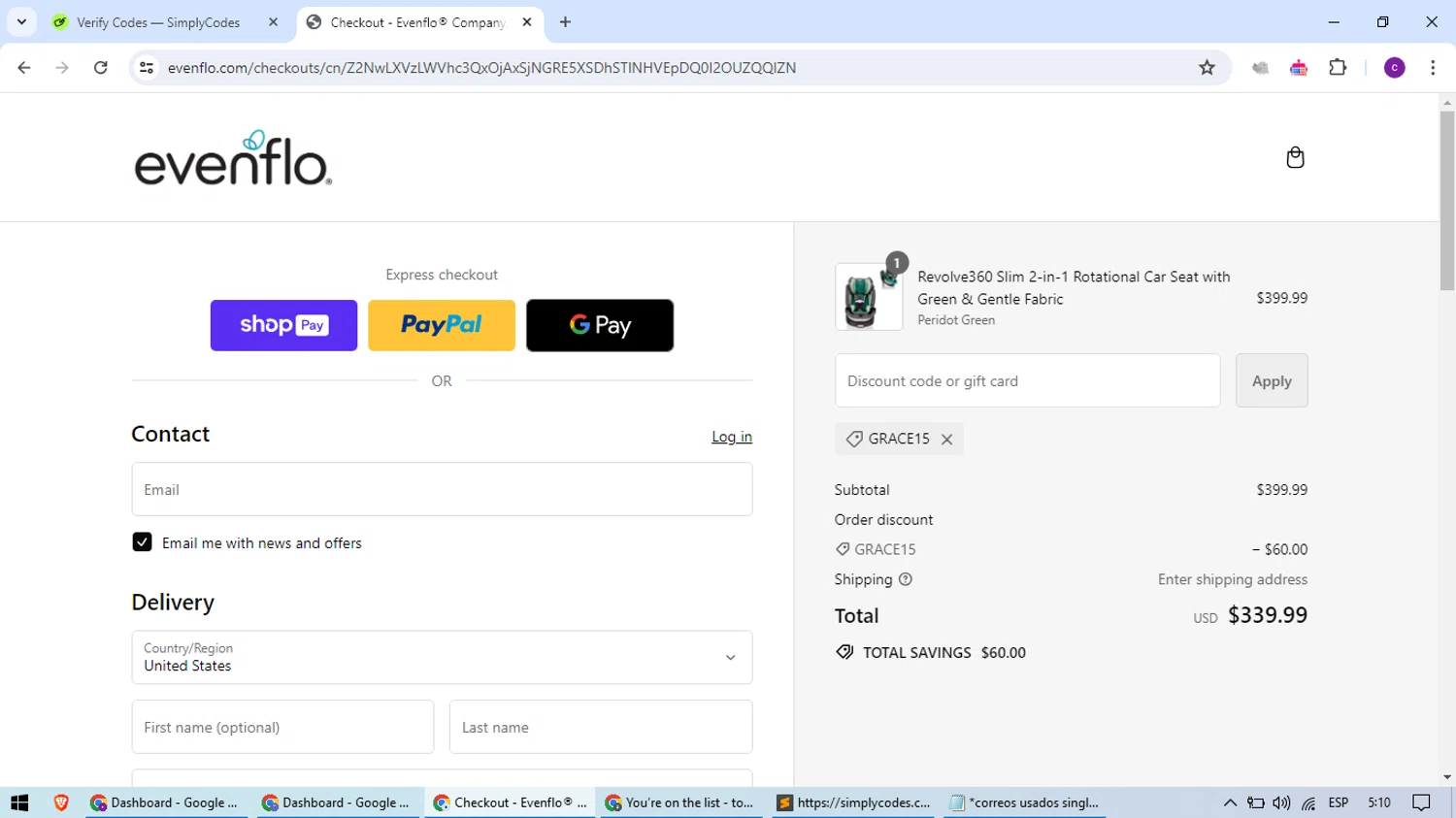
Task: Open the Windows Start menu
Action: (19, 802)
